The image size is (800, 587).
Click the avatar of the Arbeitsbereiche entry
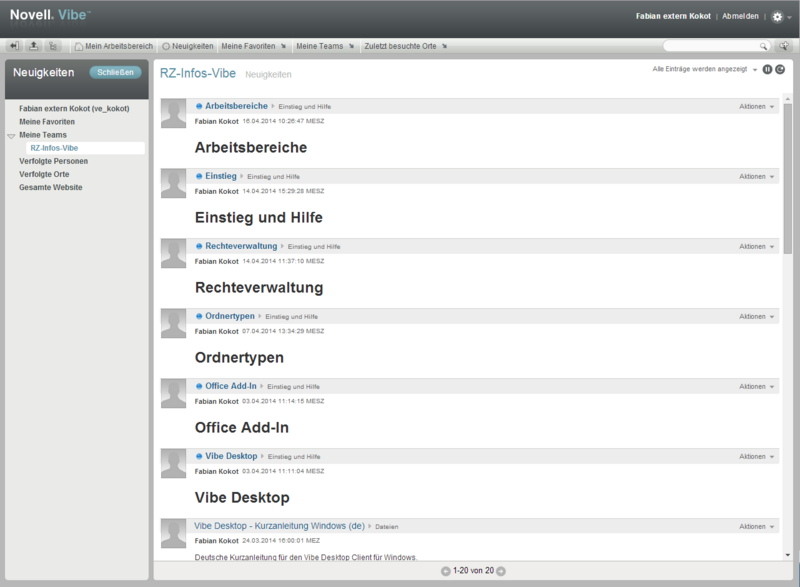(x=173, y=114)
